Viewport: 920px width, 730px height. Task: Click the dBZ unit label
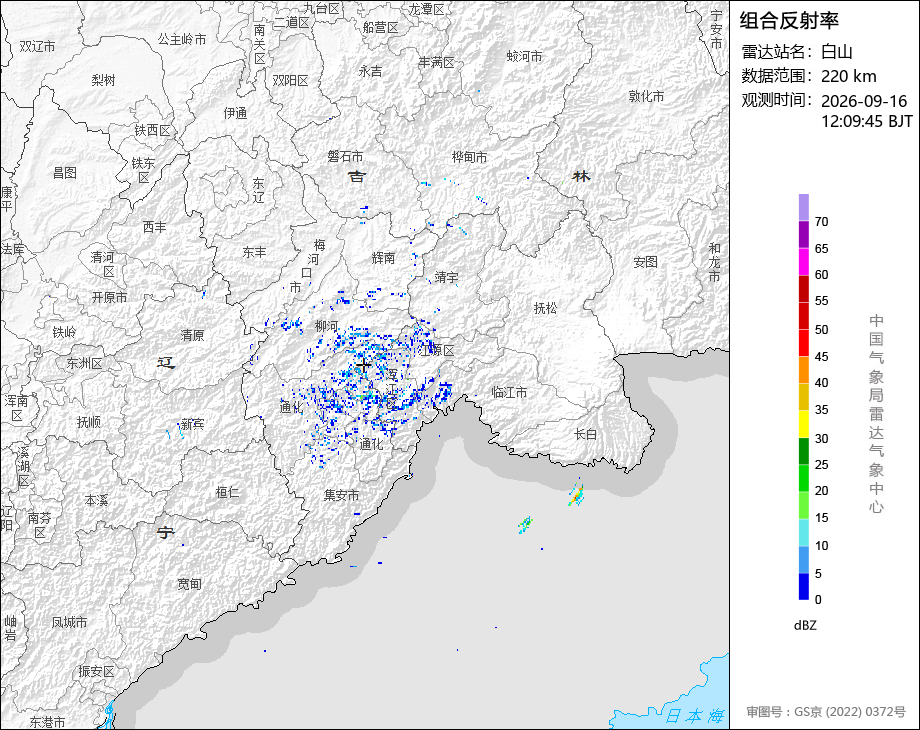(x=805, y=626)
